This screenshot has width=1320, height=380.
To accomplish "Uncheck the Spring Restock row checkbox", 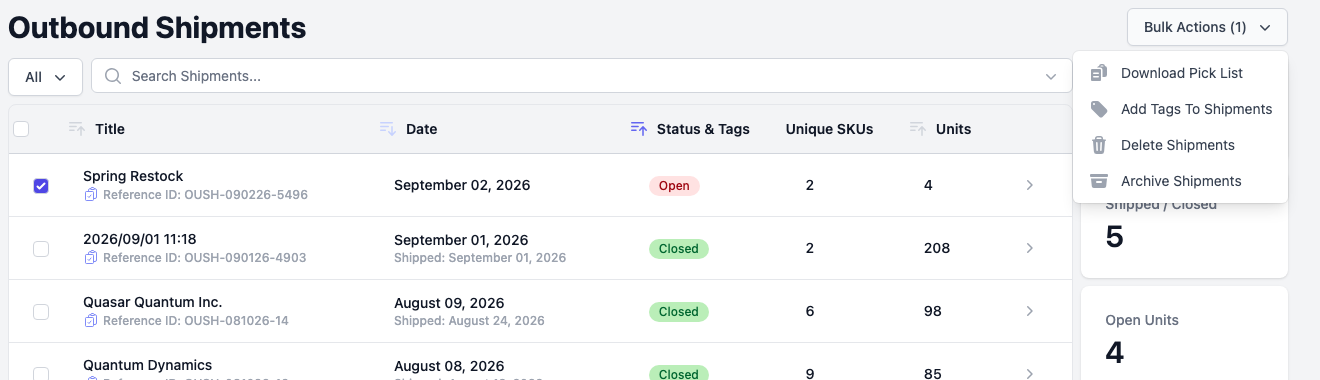I will click(41, 186).
